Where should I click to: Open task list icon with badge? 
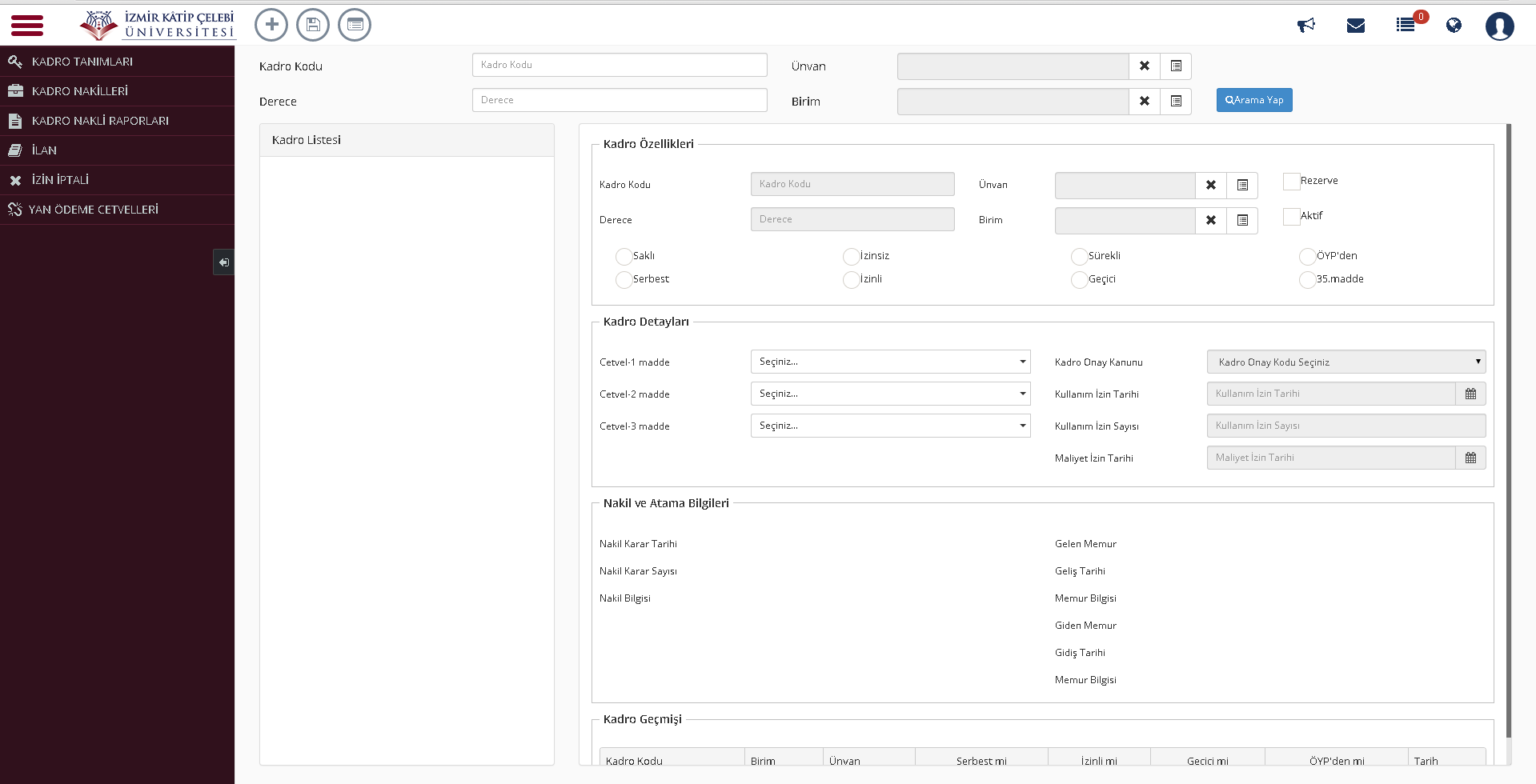pos(1406,25)
